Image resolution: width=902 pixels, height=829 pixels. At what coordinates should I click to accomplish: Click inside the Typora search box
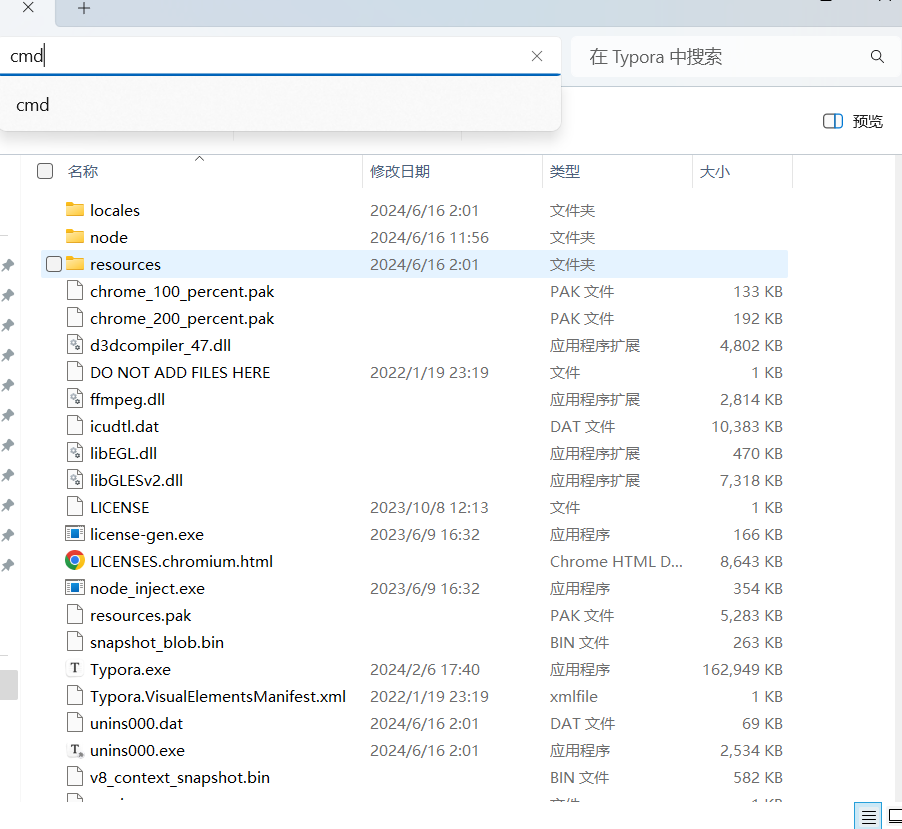pyautogui.click(x=720, y=57)
